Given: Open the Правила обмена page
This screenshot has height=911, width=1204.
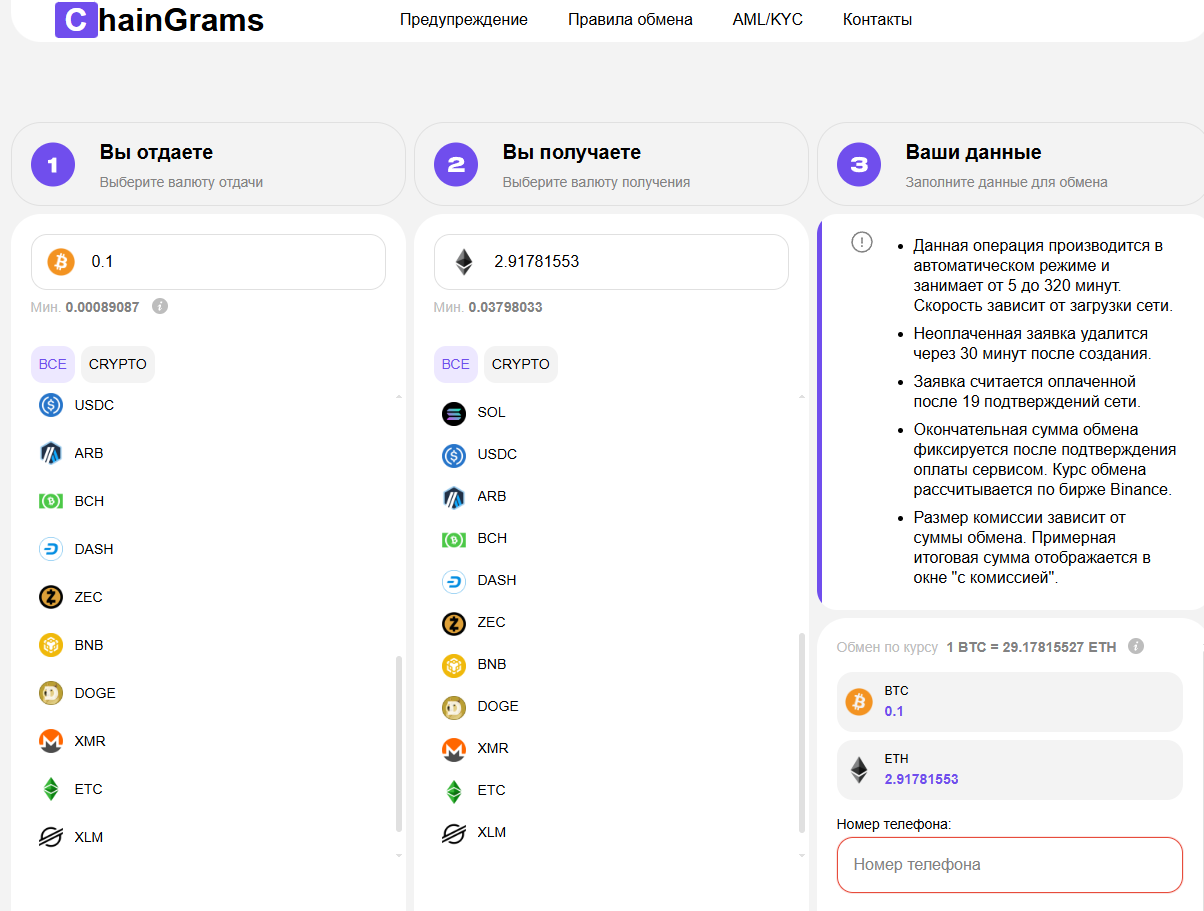Looking at the screenshot, I should 630,20.
